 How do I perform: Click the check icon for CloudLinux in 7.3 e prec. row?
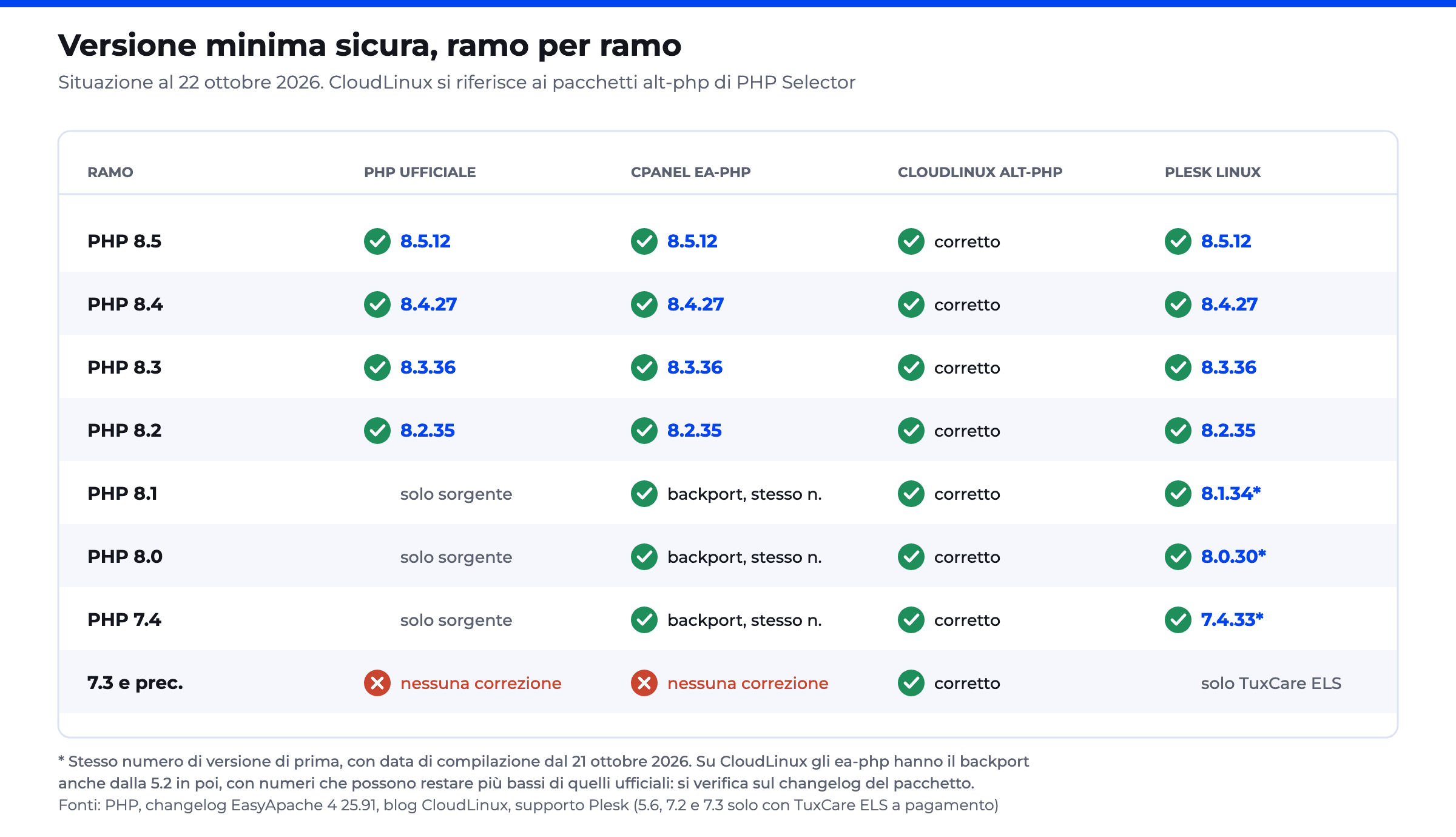(911, 683)
